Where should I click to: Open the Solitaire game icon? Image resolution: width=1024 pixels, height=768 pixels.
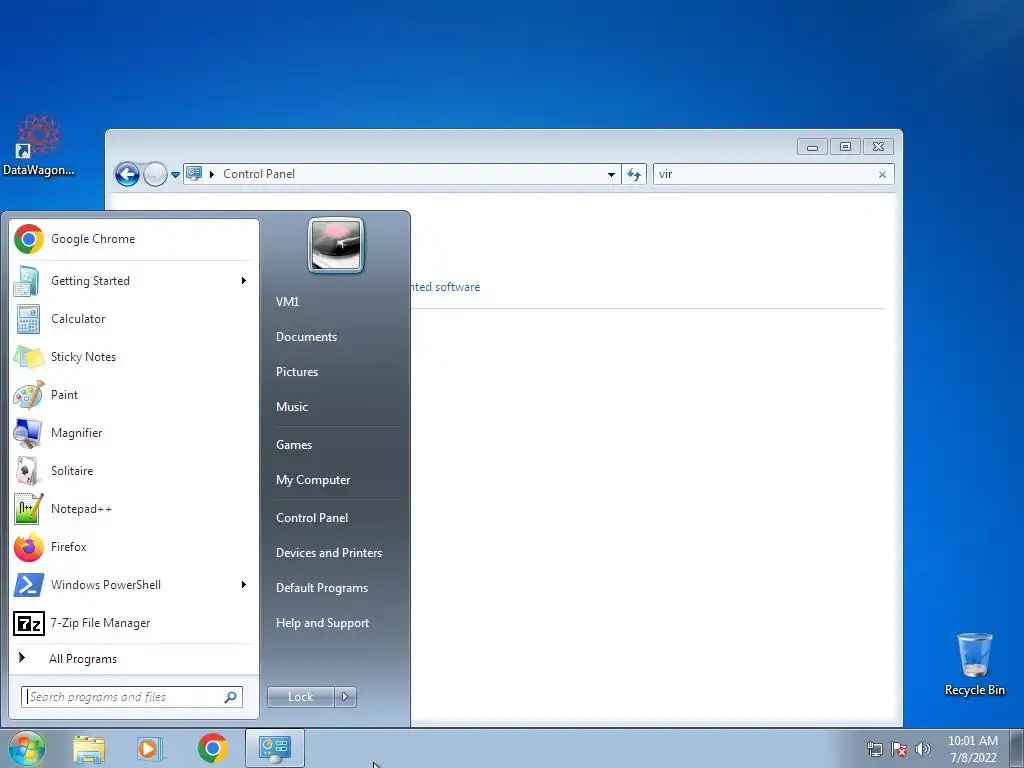[x=28, y=470]
